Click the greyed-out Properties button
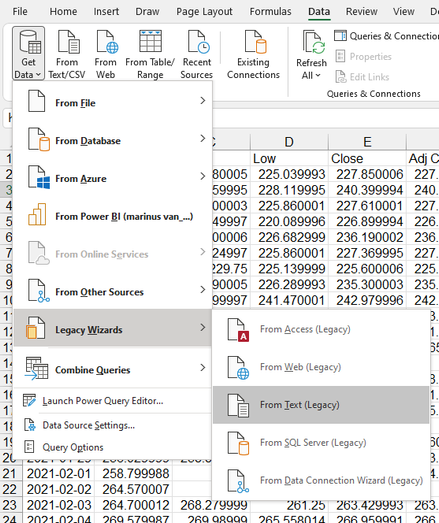439x523 pixels. tap(363, 56)
